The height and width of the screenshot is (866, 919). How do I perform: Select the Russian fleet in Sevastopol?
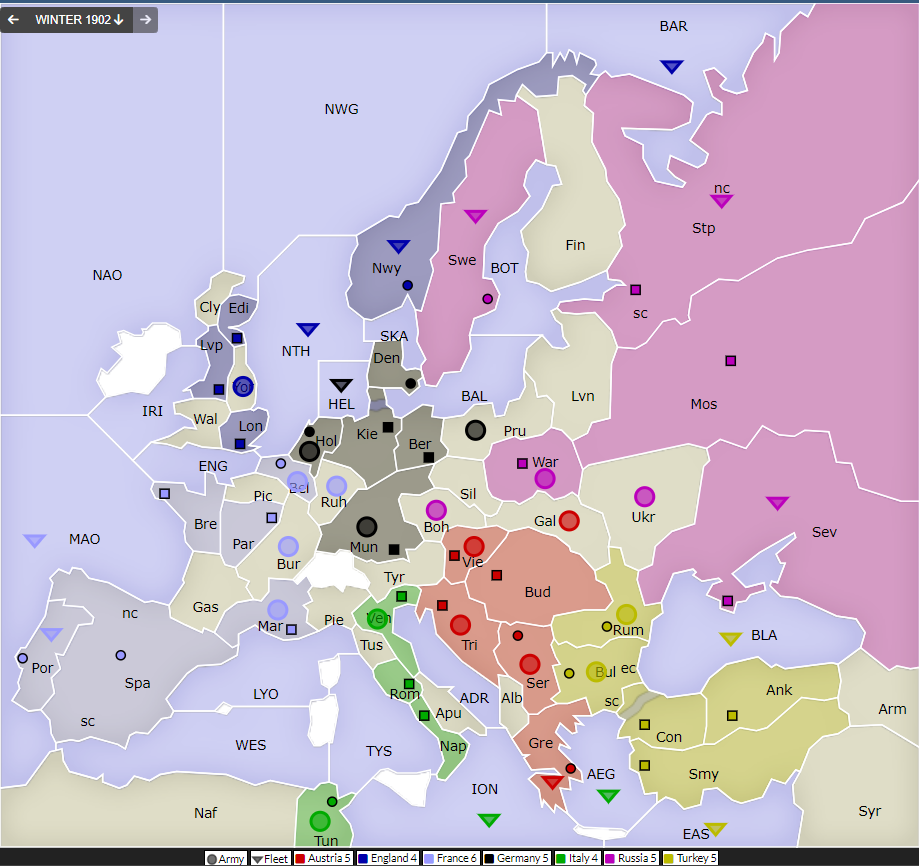click(777, 503)
